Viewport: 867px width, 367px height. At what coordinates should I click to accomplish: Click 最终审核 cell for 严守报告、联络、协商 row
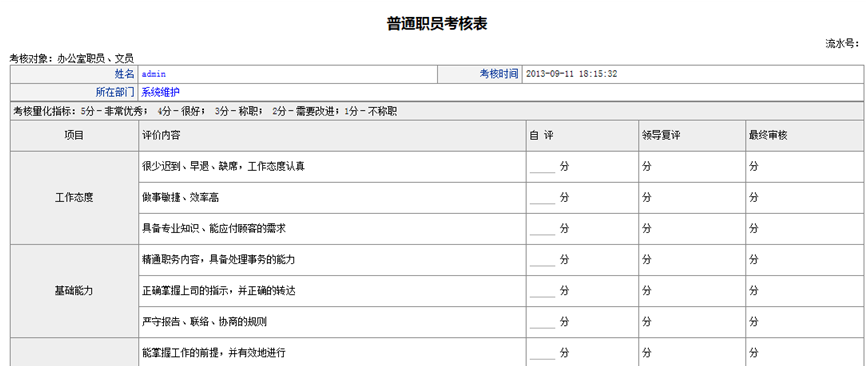click(805, 322)
